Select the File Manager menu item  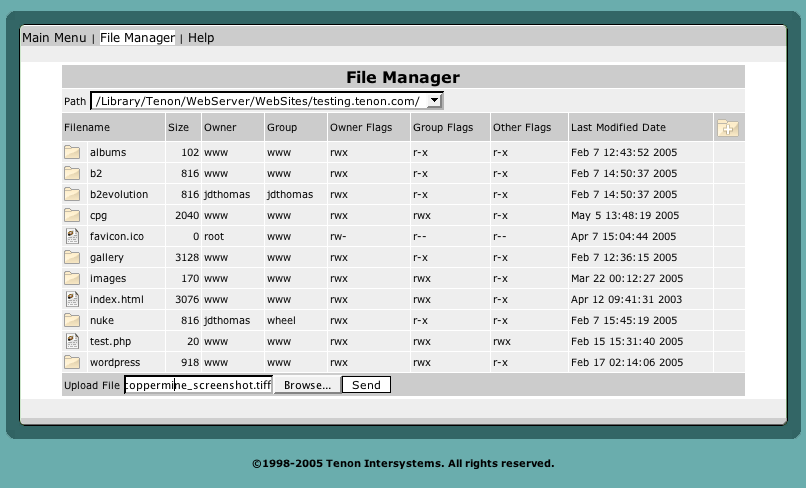137,38
